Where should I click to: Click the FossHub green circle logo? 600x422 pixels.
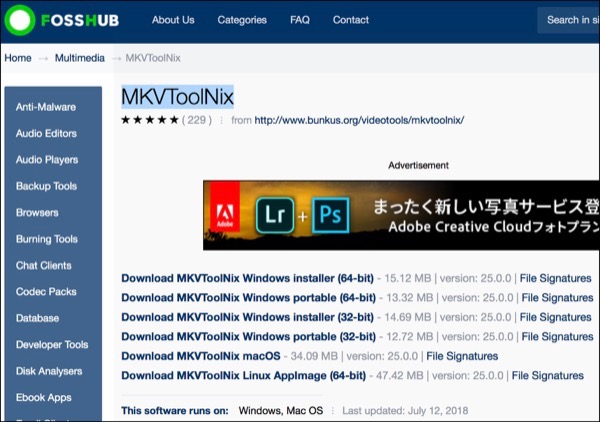pyautogui.click(x=20, y=20)
